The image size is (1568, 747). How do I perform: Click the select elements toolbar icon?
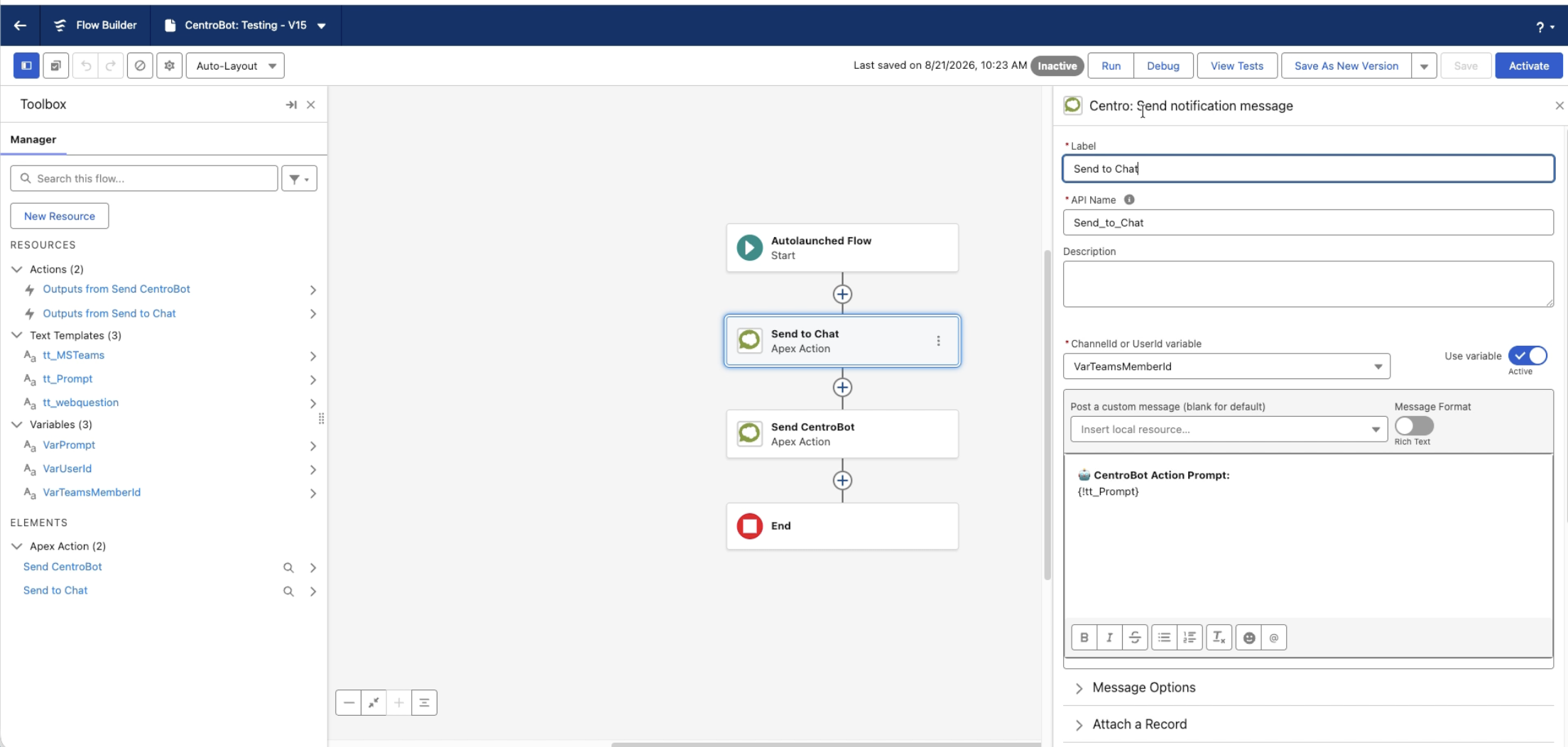pyautogui.click(x=55, y=66)
